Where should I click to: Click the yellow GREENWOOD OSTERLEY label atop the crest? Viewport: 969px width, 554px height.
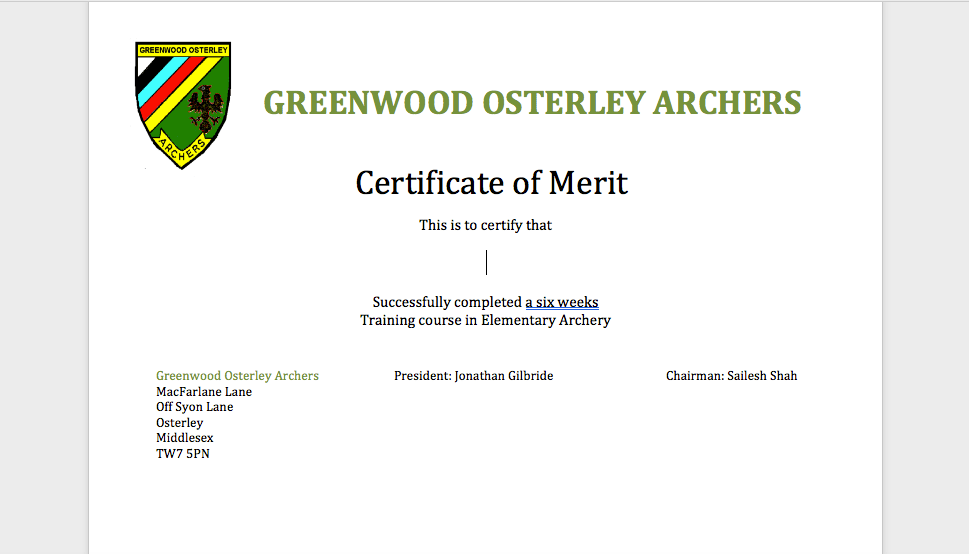[183, 49]
